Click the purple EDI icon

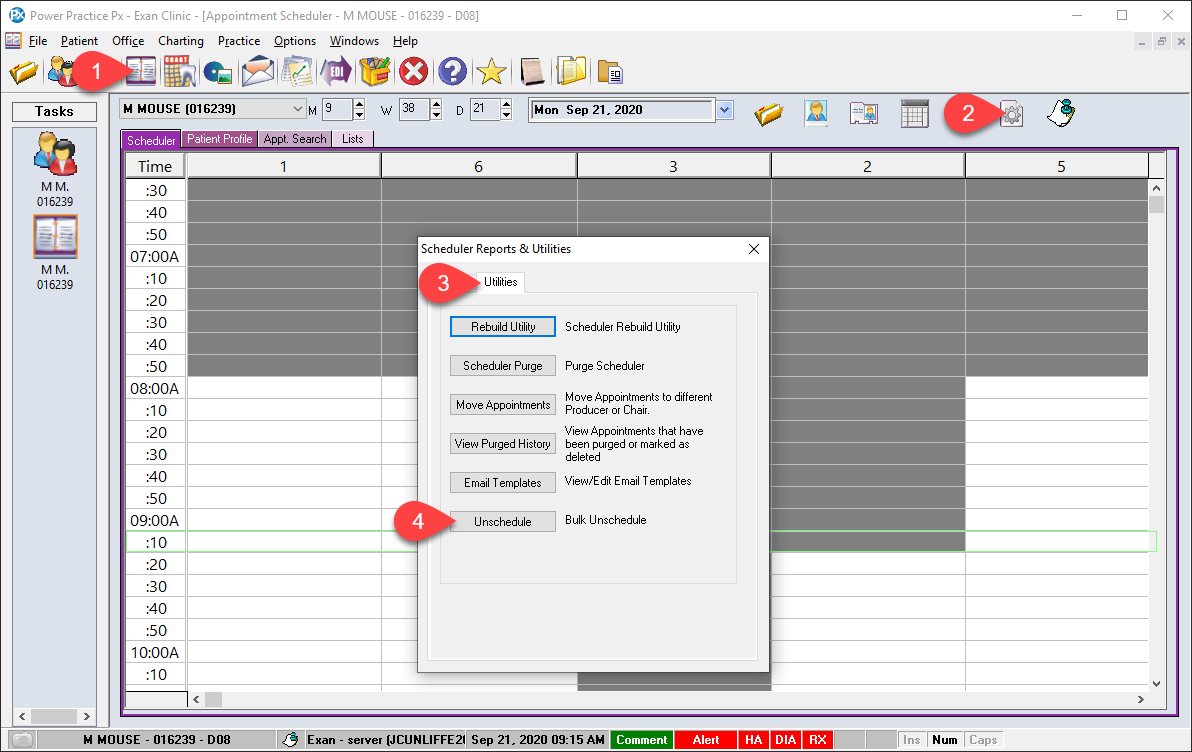pyautogui.click(x=336, y=72)
